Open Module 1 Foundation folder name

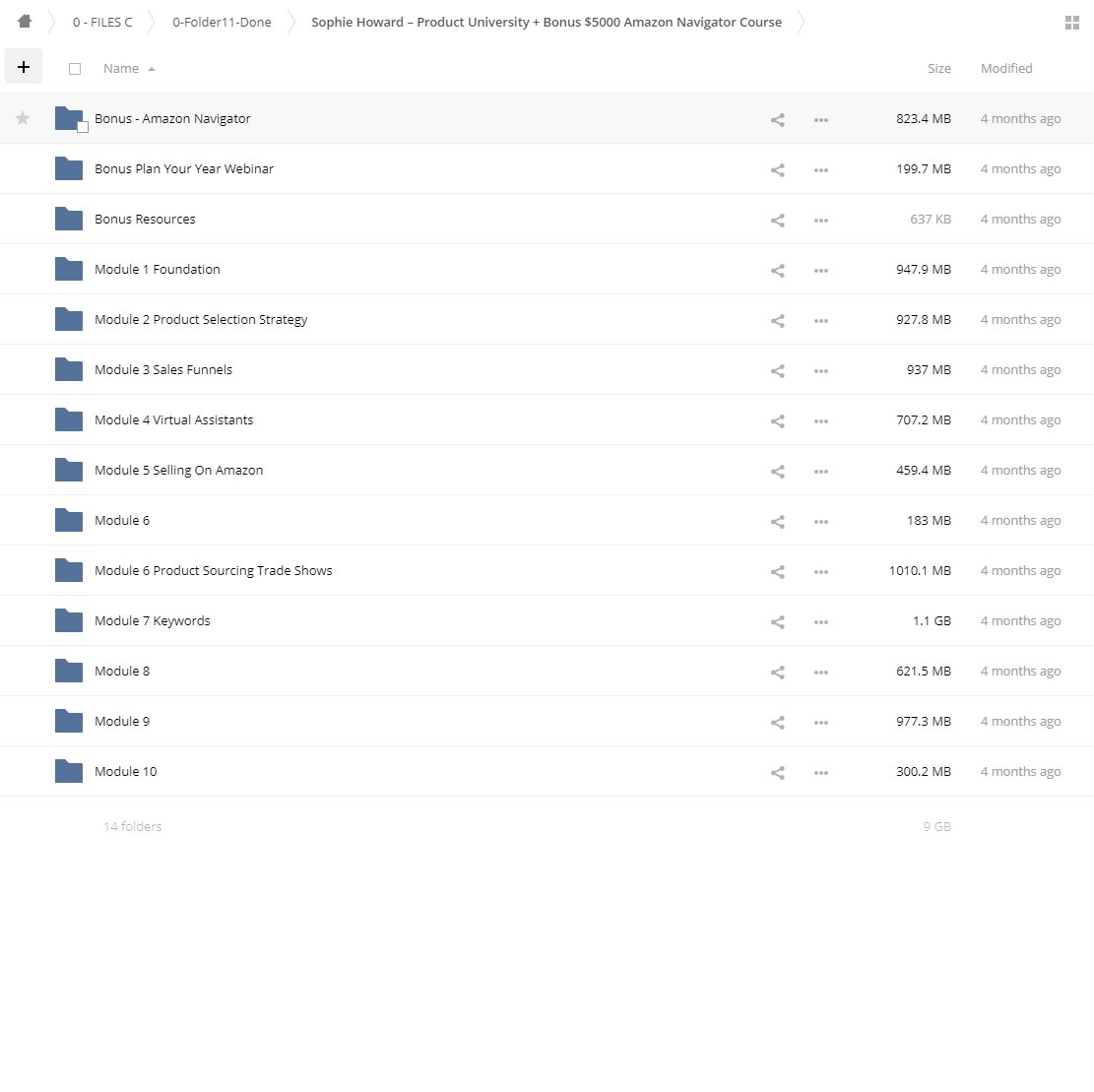(157, 270)
